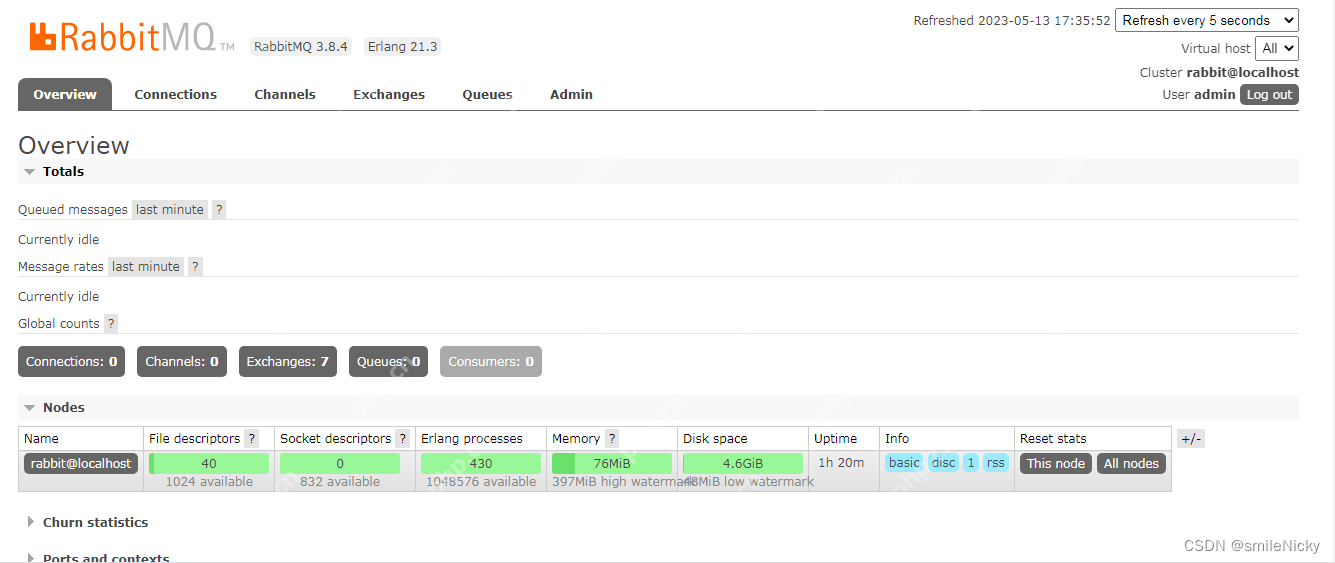Click the '1048576 available' text
The width and height of the screenshot is (1335, 563).
click(x=481, y=482)
